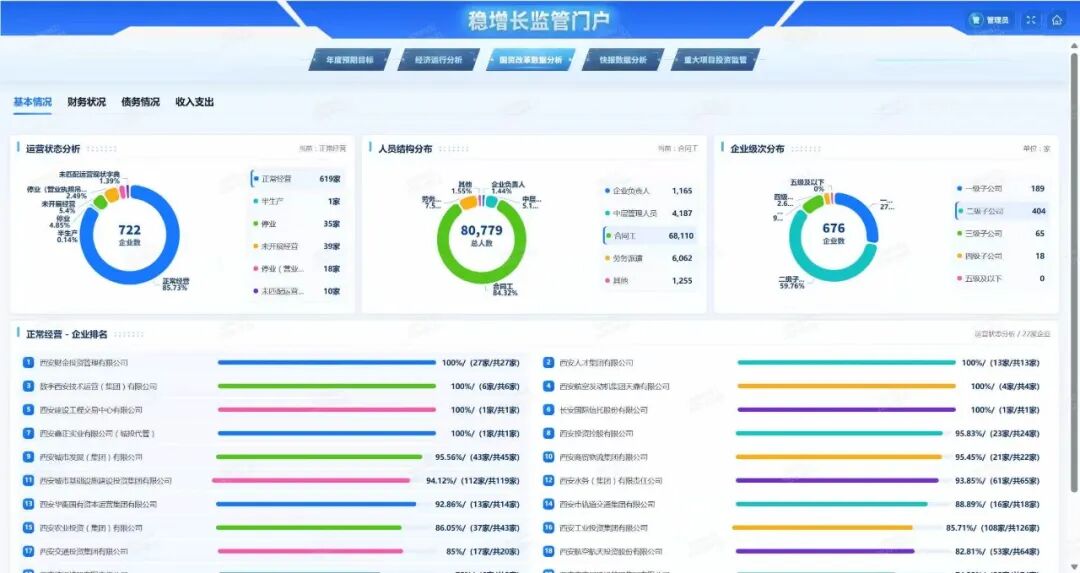This screenshot has width=1080, height=573.
Task: Select the legend entry showing 10家
Action: click(297, 291)
